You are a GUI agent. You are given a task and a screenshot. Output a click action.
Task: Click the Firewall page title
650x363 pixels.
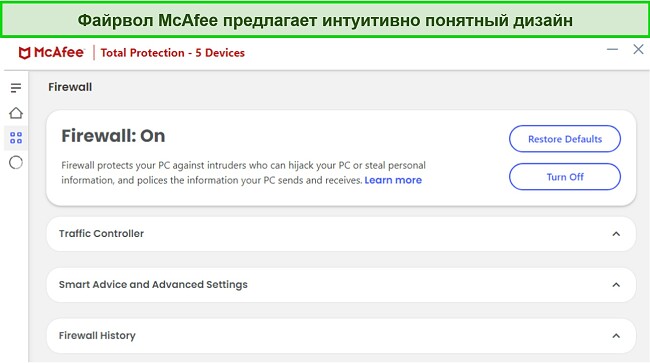pos(70,87)
